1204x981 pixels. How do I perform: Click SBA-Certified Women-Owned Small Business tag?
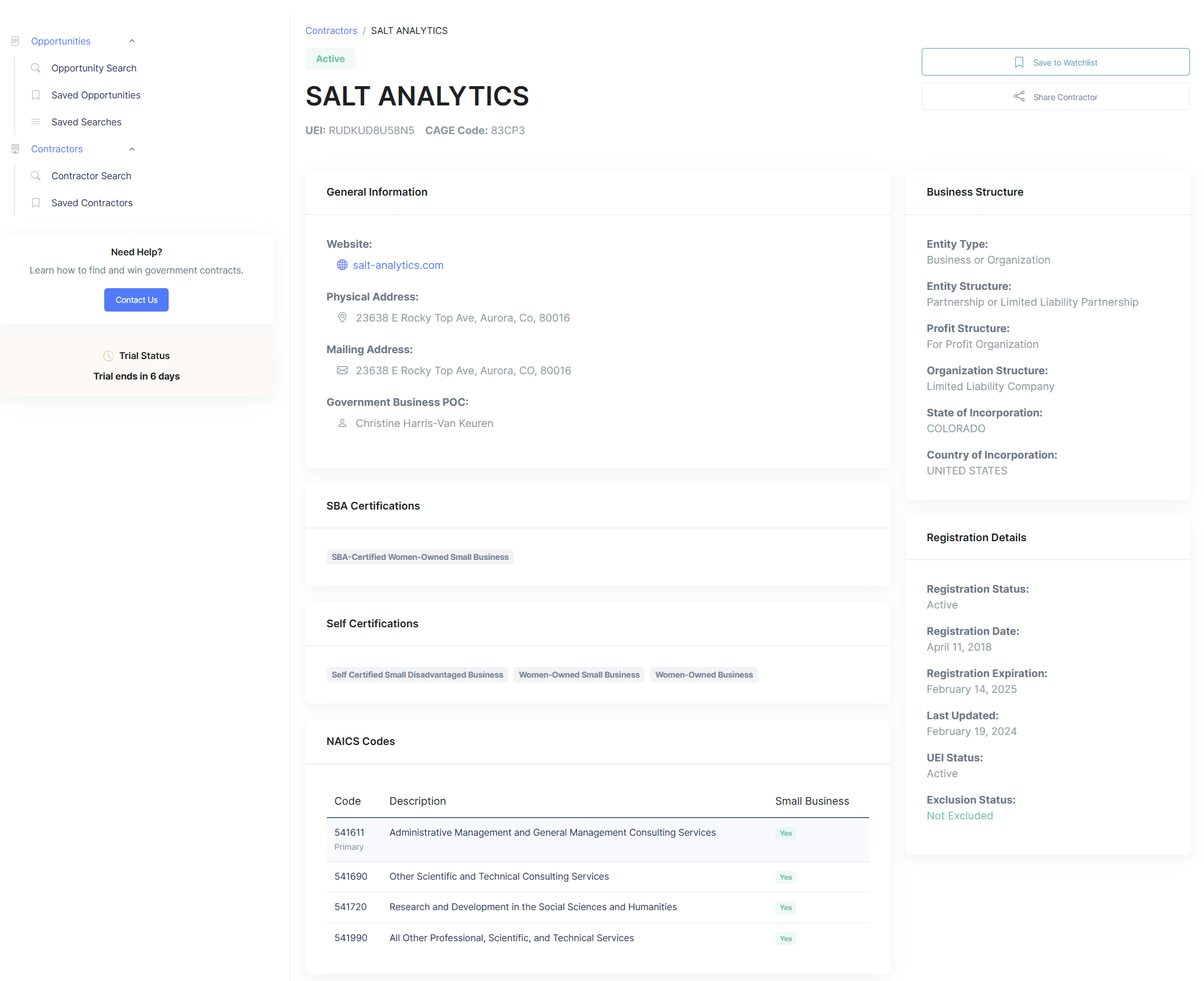pyautogui.click(x=420, y=557)
